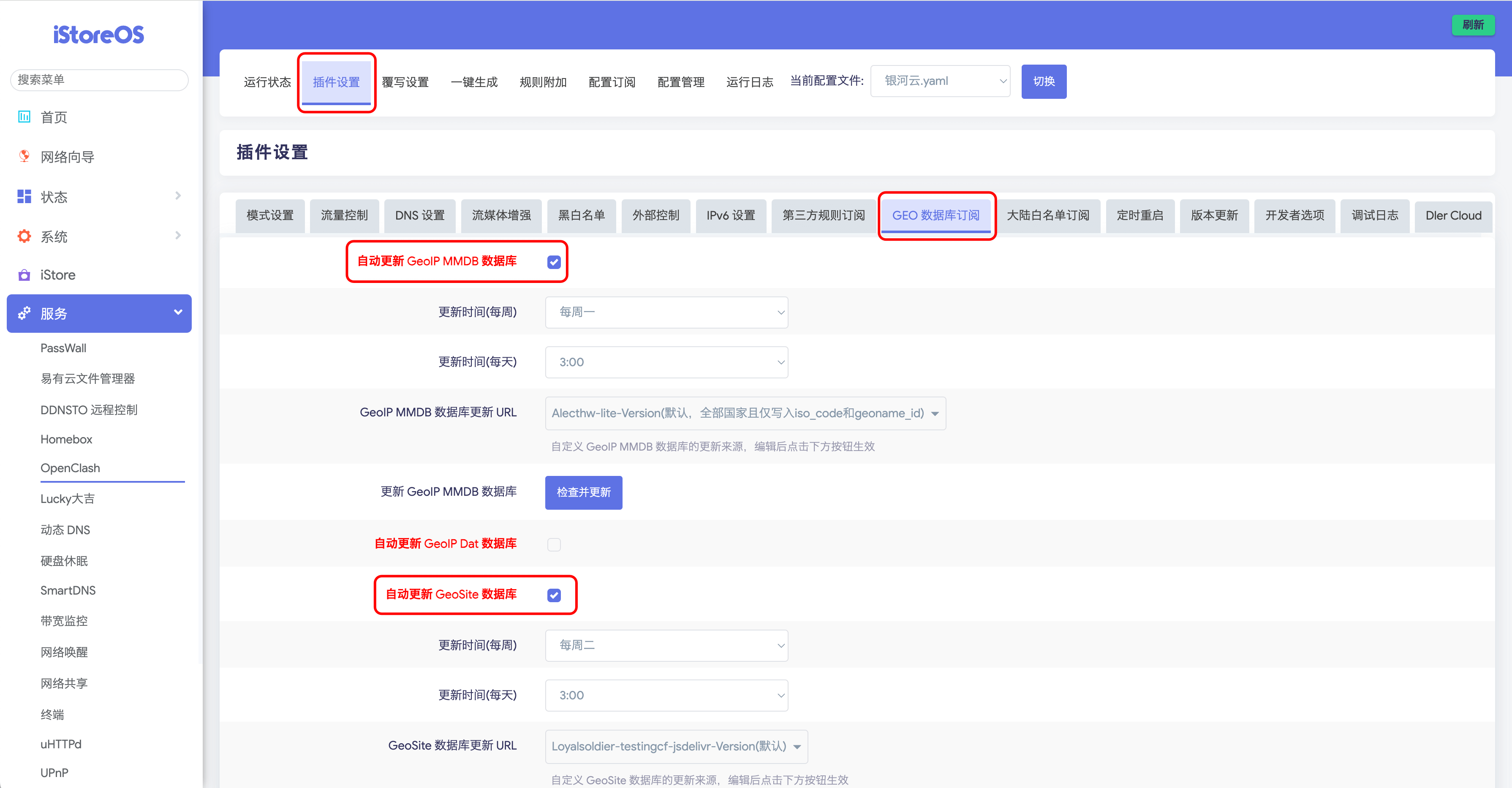Open the 一键生成 tab
The width and height of the screenshot is (1512, 788).
[x=474, y=82]
